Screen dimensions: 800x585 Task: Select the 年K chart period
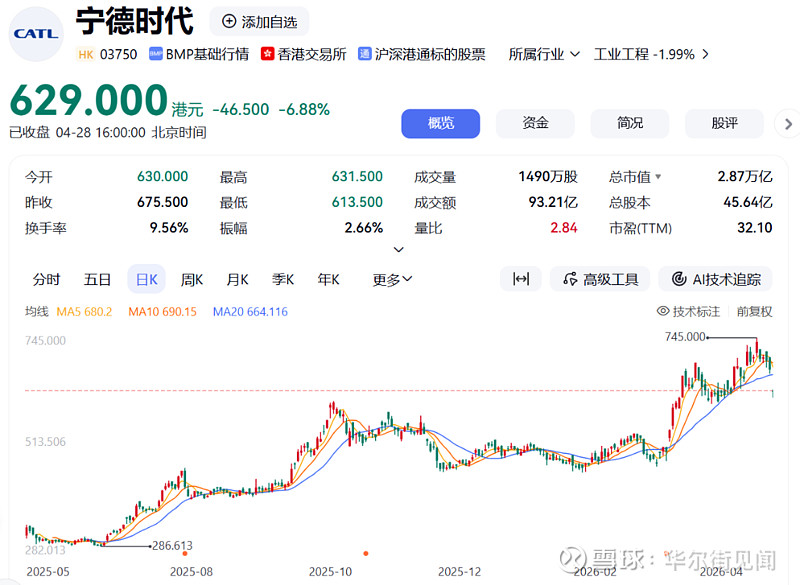328,279
